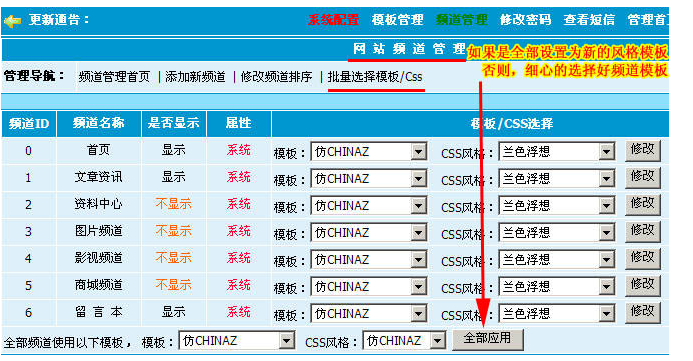Expand CSS风格 dropdown for 商城频道 row

(x=557, y=286)
